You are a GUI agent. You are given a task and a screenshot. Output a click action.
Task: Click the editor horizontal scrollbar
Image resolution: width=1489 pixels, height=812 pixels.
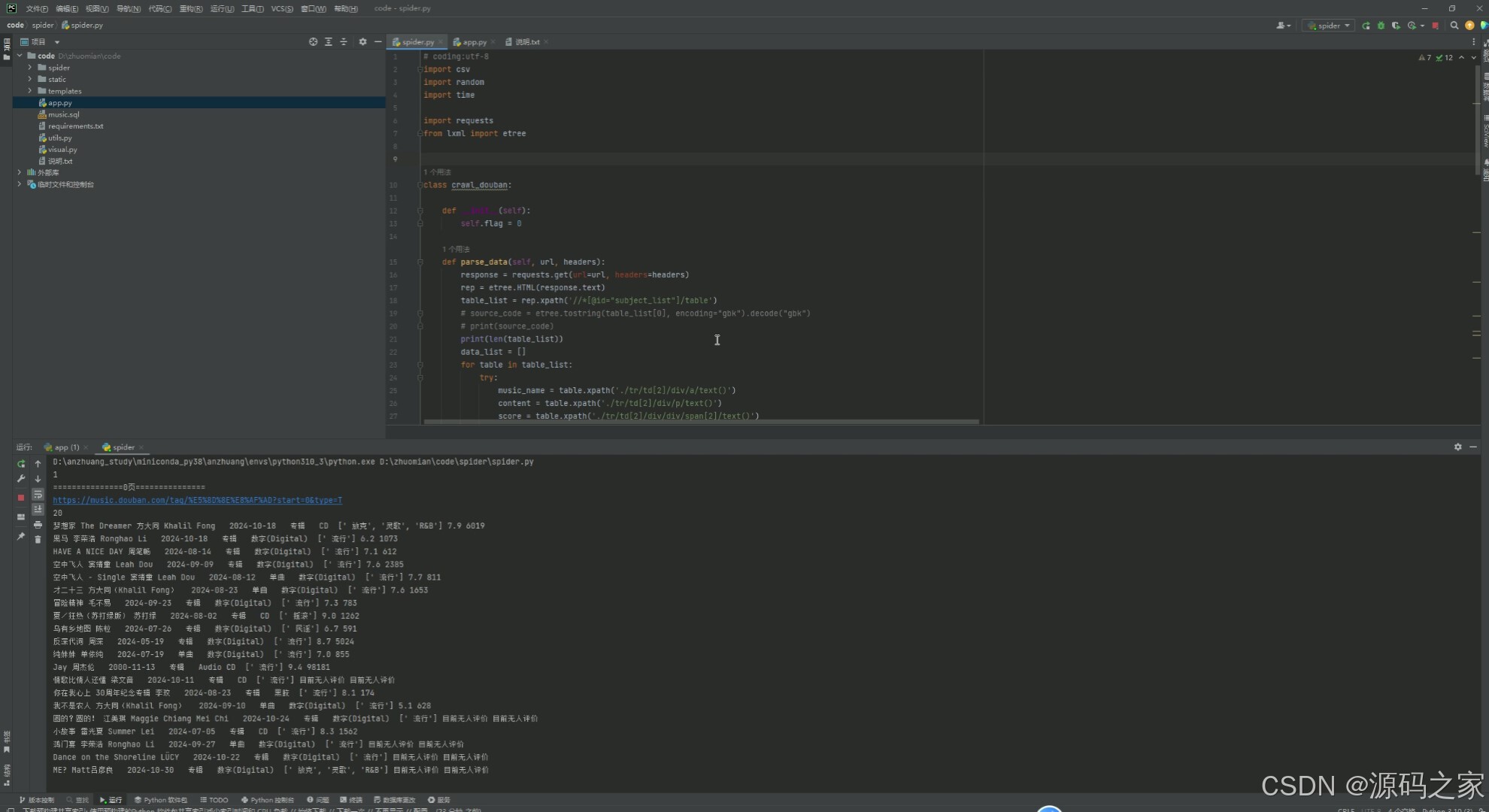701,422
